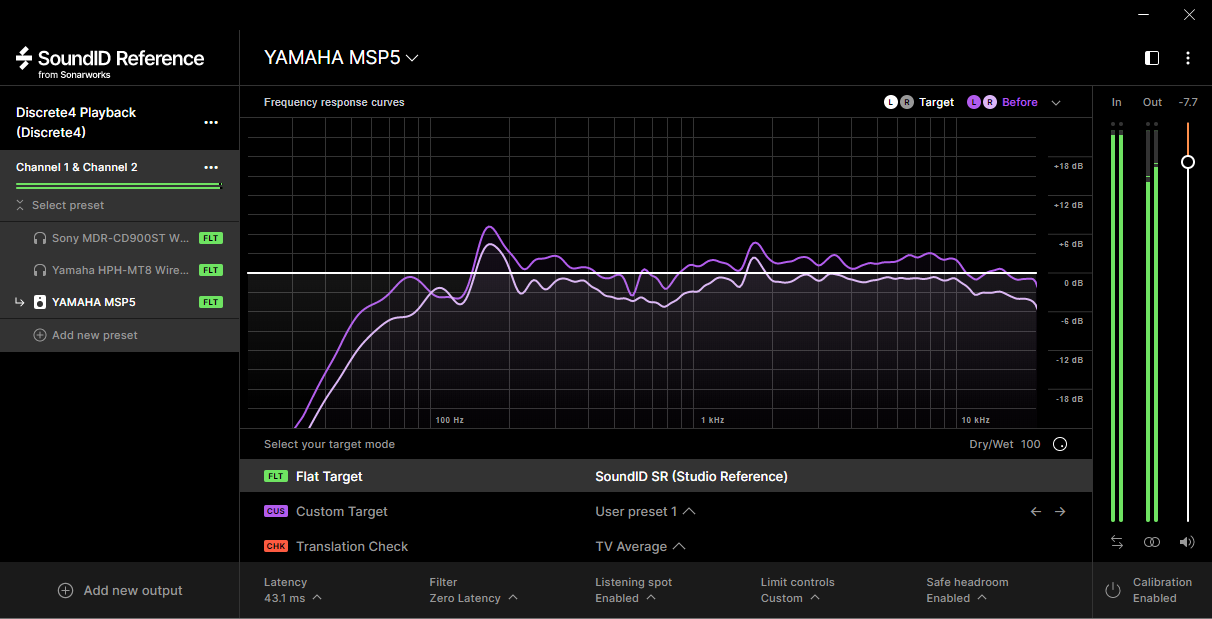
Task: Click the FLT badge on Sony preset
Action: pyautogui.click(x=210, y=239)
